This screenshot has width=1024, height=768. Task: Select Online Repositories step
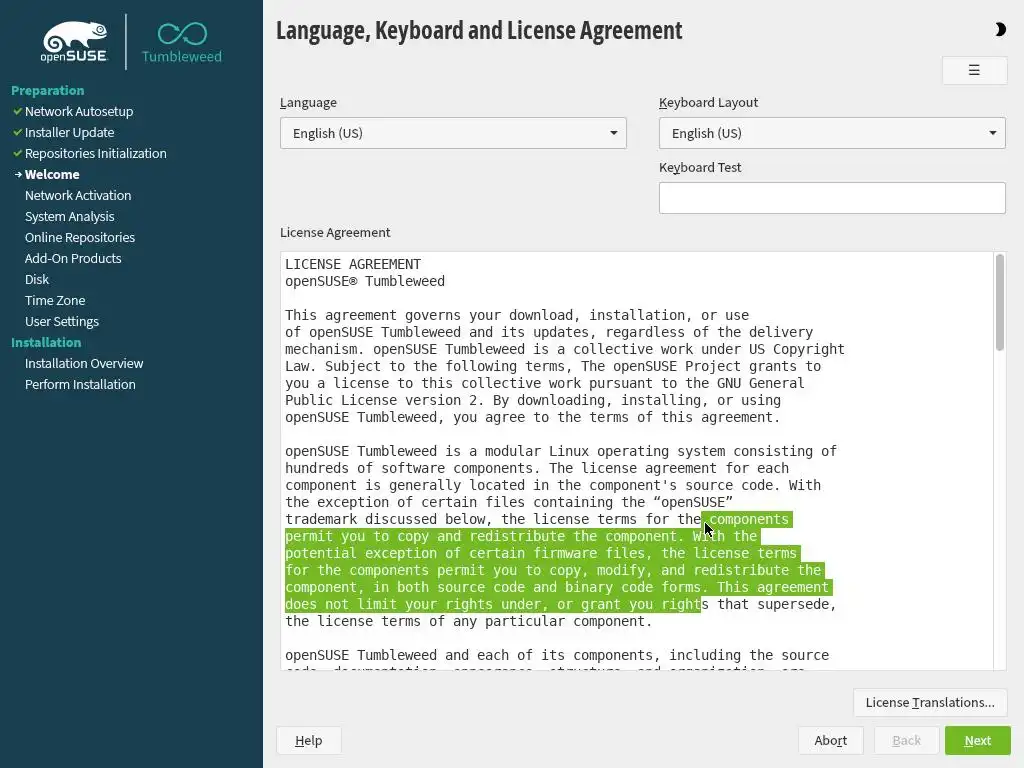[80, 237]
